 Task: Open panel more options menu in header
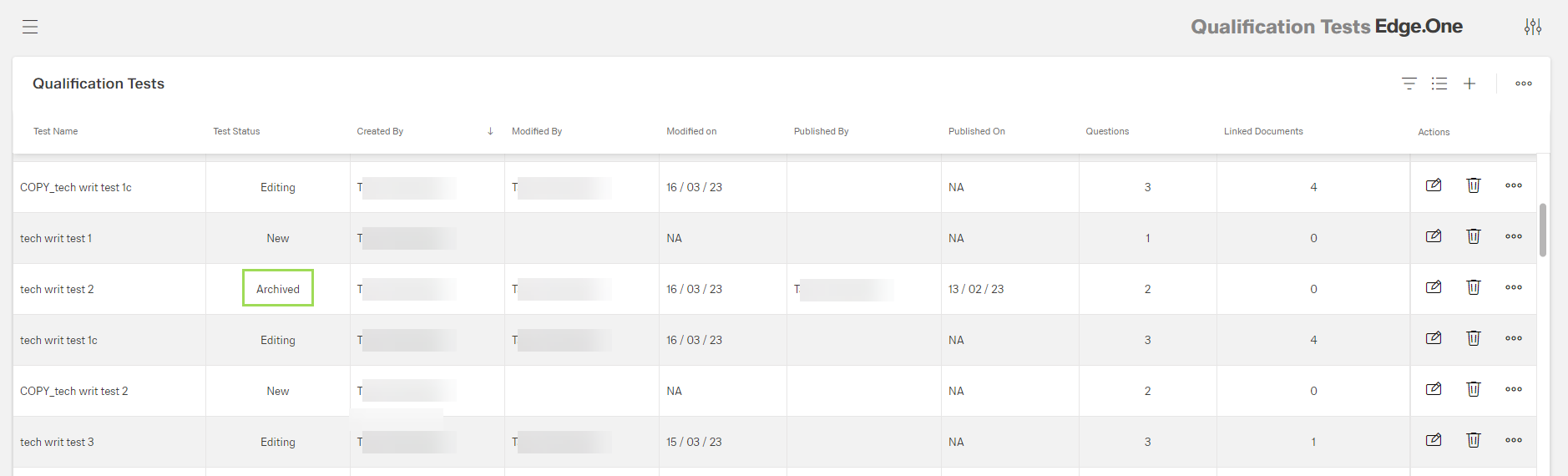pos(1524,84)
